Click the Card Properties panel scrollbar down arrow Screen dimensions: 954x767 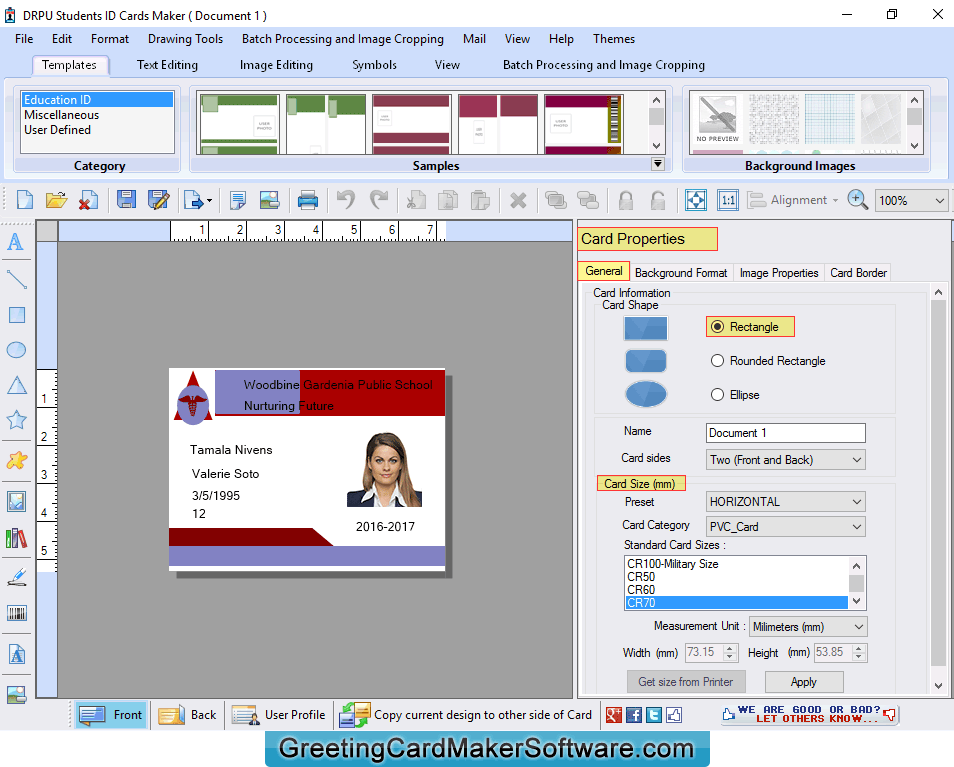coord(938,685)
